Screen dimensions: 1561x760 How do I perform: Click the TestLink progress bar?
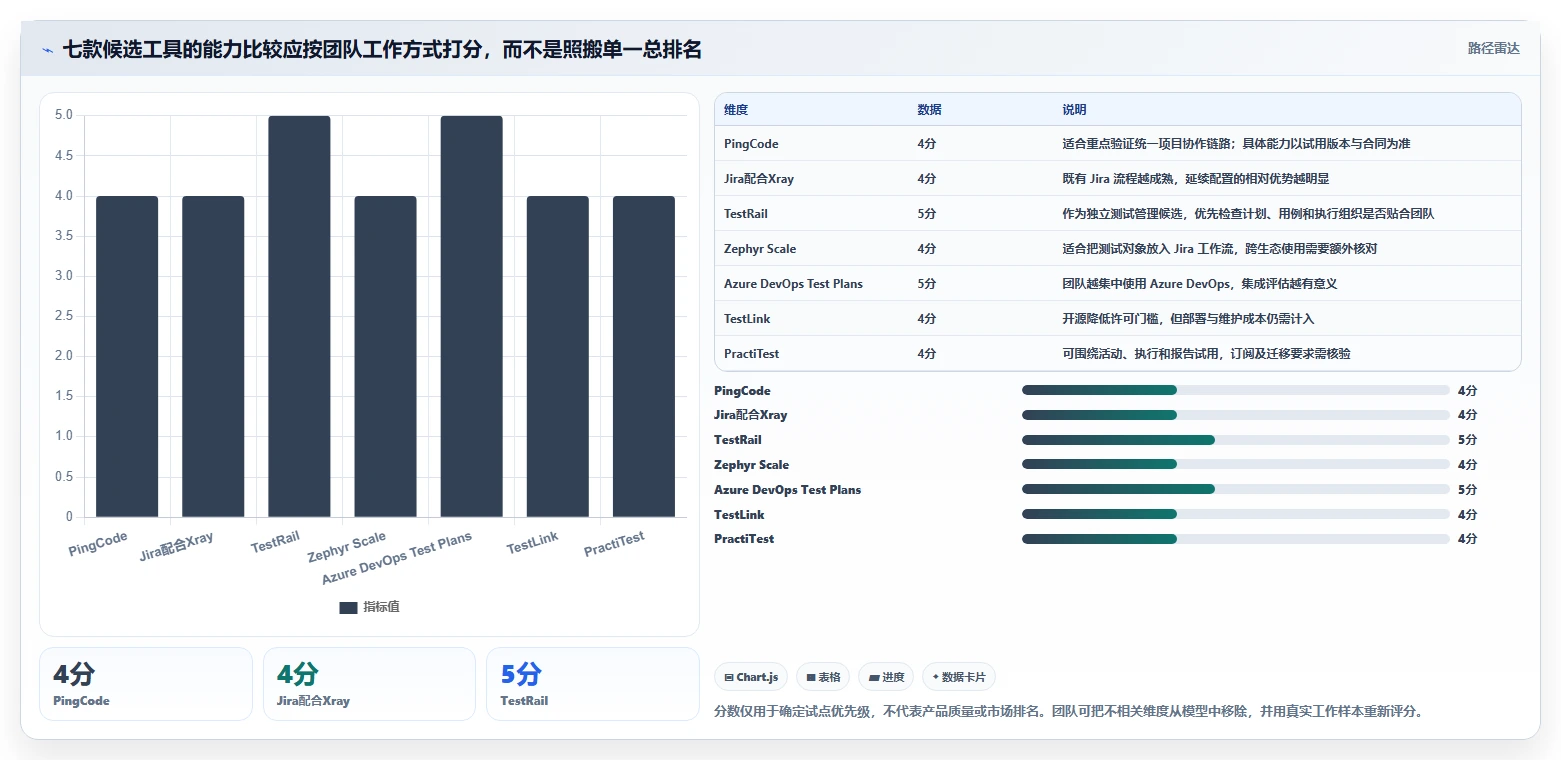pos(1235,514)
